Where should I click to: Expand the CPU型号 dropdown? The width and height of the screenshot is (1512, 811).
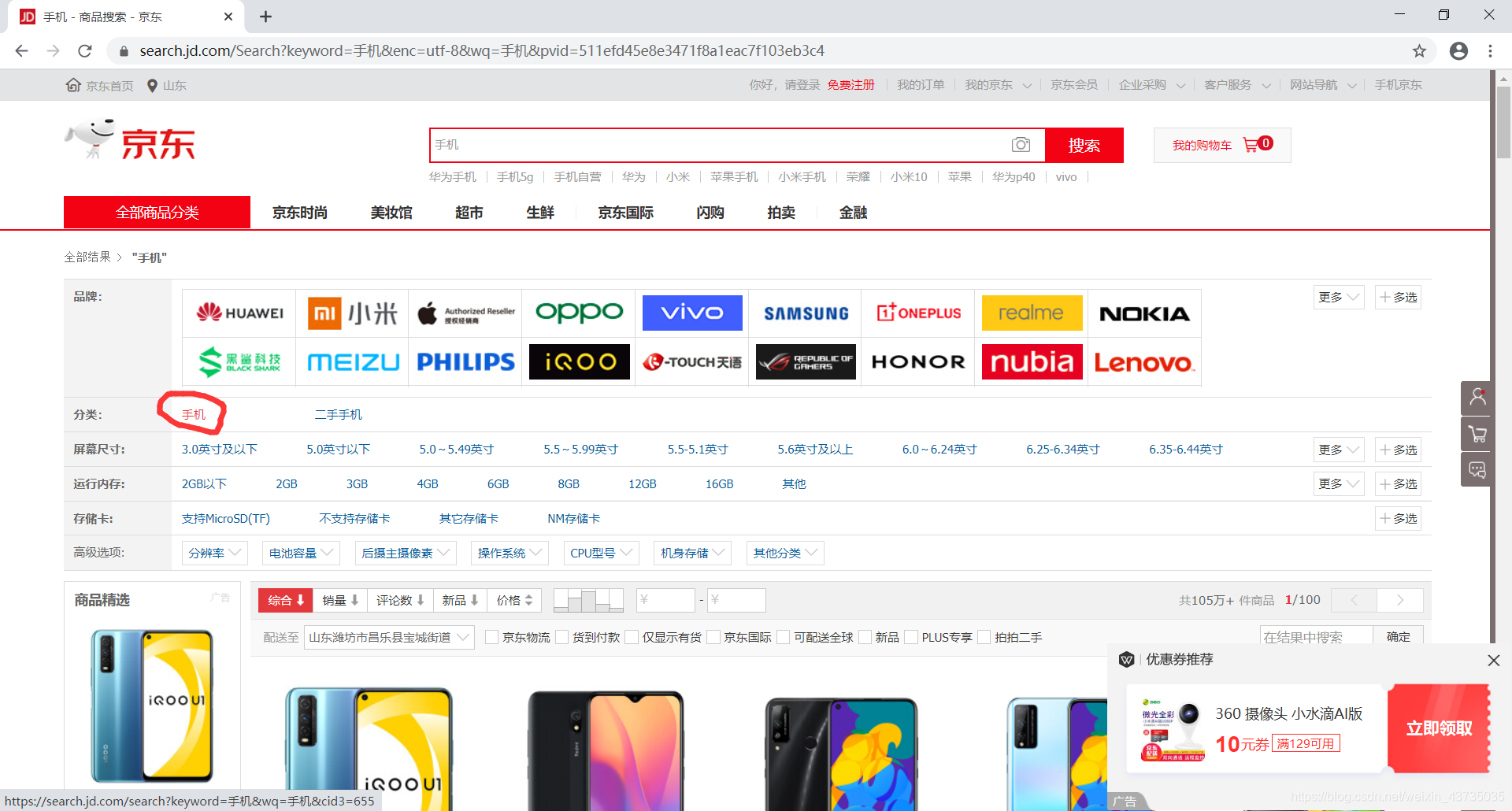[x=601, y=553]
